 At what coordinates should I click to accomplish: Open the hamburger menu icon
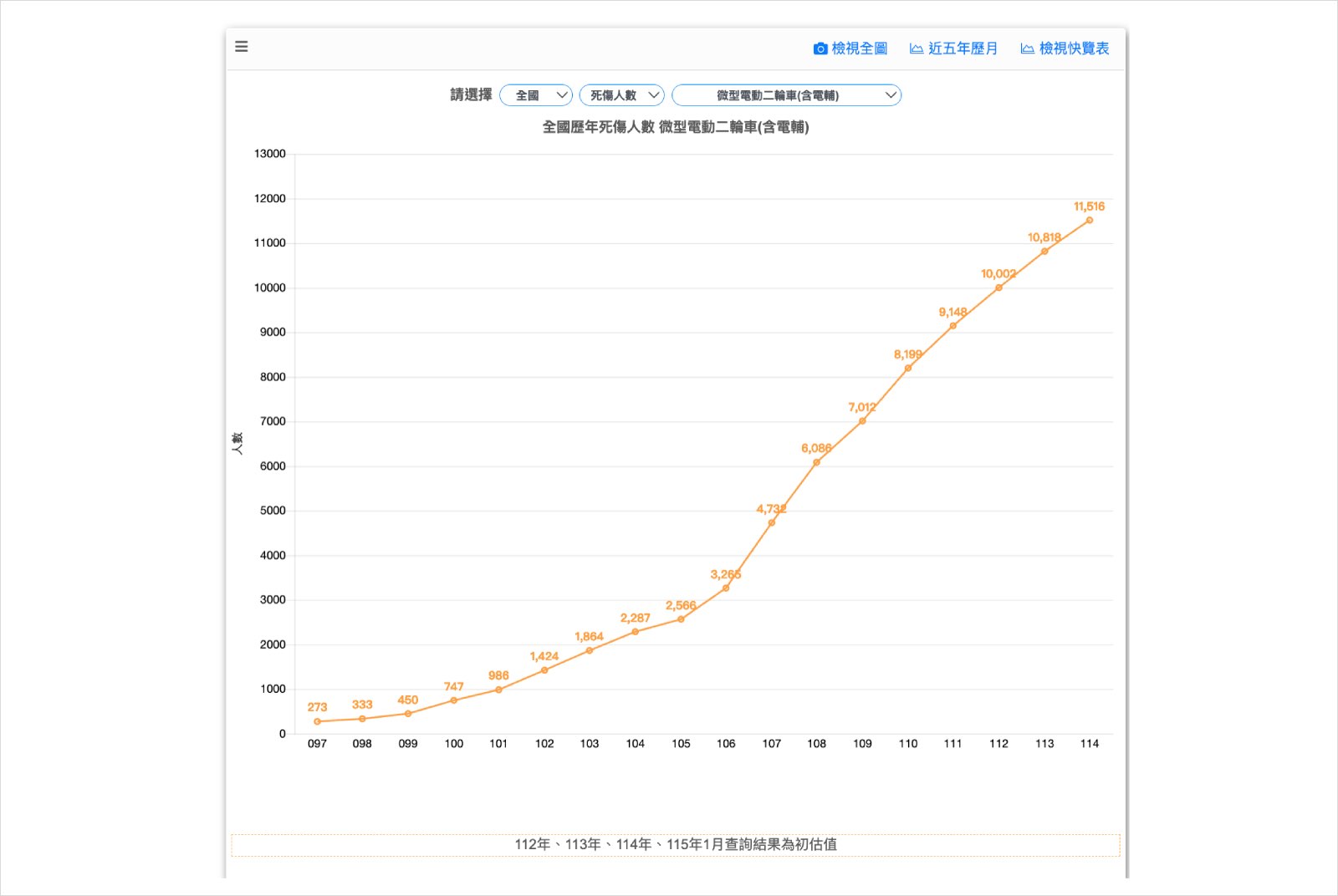242,46
